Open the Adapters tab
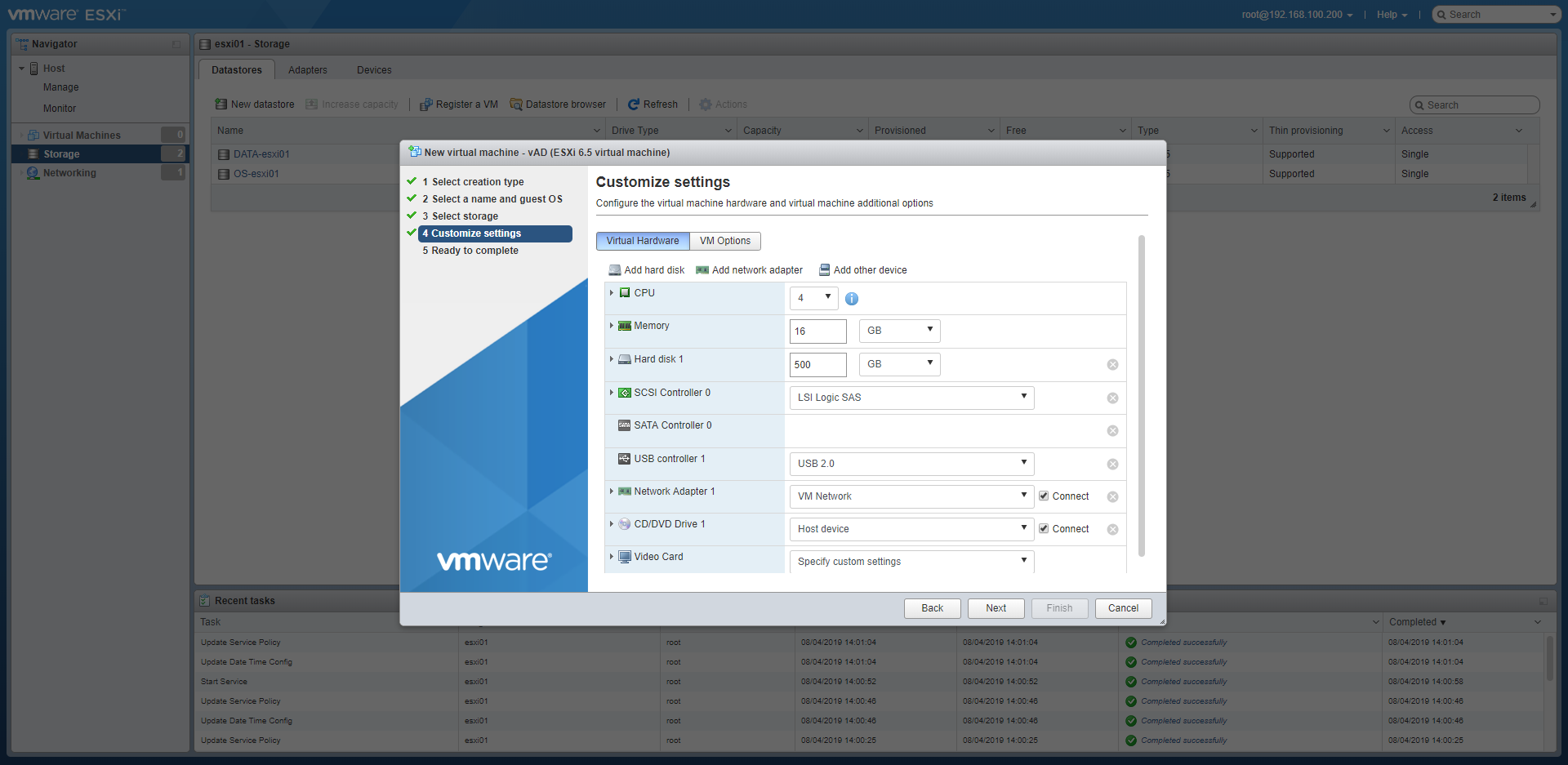This screenshot has height=765, width=1568. [x=307, y=70]
